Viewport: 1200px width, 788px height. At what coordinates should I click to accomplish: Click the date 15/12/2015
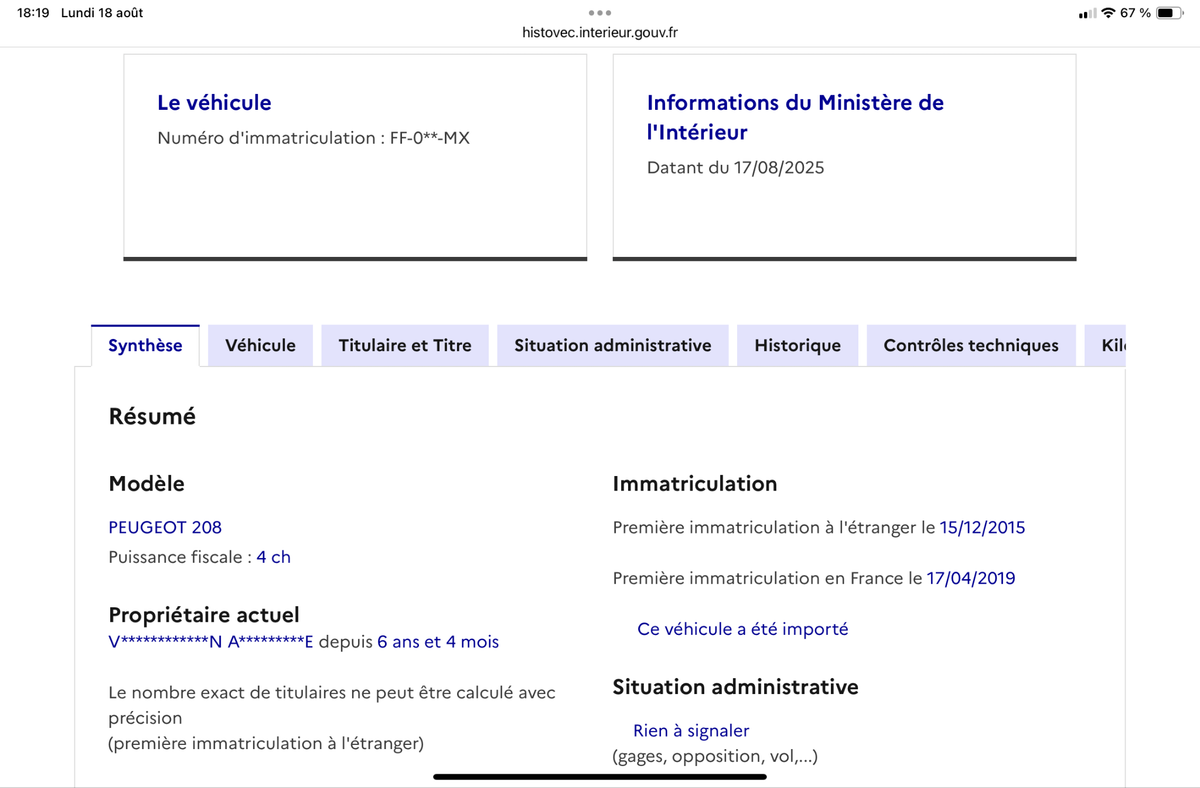[x=982, y=527]
